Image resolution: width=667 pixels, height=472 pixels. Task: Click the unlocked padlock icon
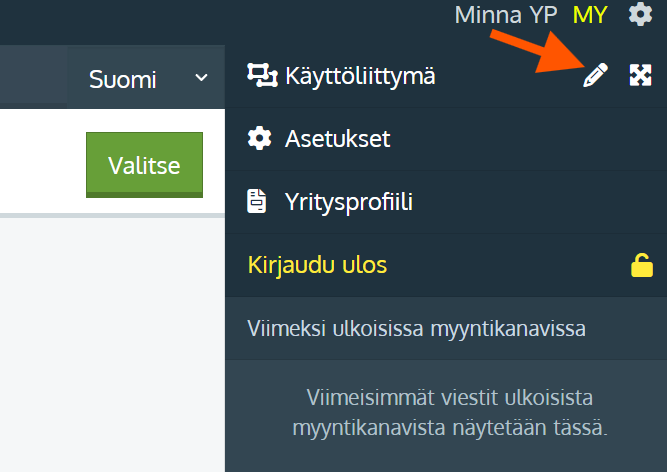[x=640, y=265]
